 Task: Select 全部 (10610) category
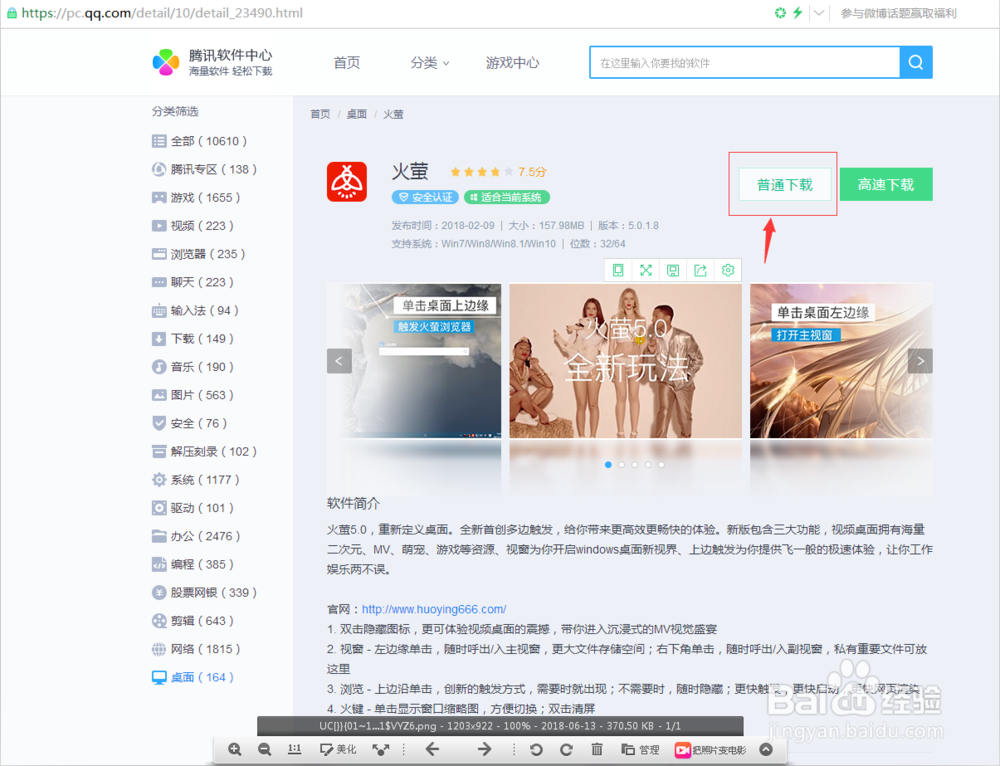199,141
